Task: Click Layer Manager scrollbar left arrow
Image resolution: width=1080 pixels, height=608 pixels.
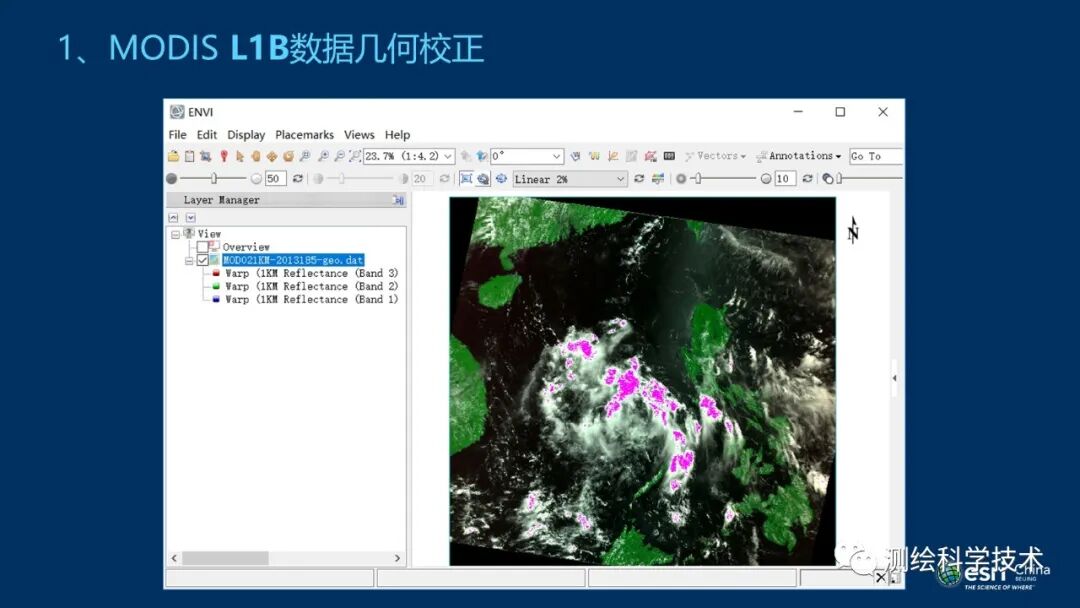Action: [x=174, y=558]
